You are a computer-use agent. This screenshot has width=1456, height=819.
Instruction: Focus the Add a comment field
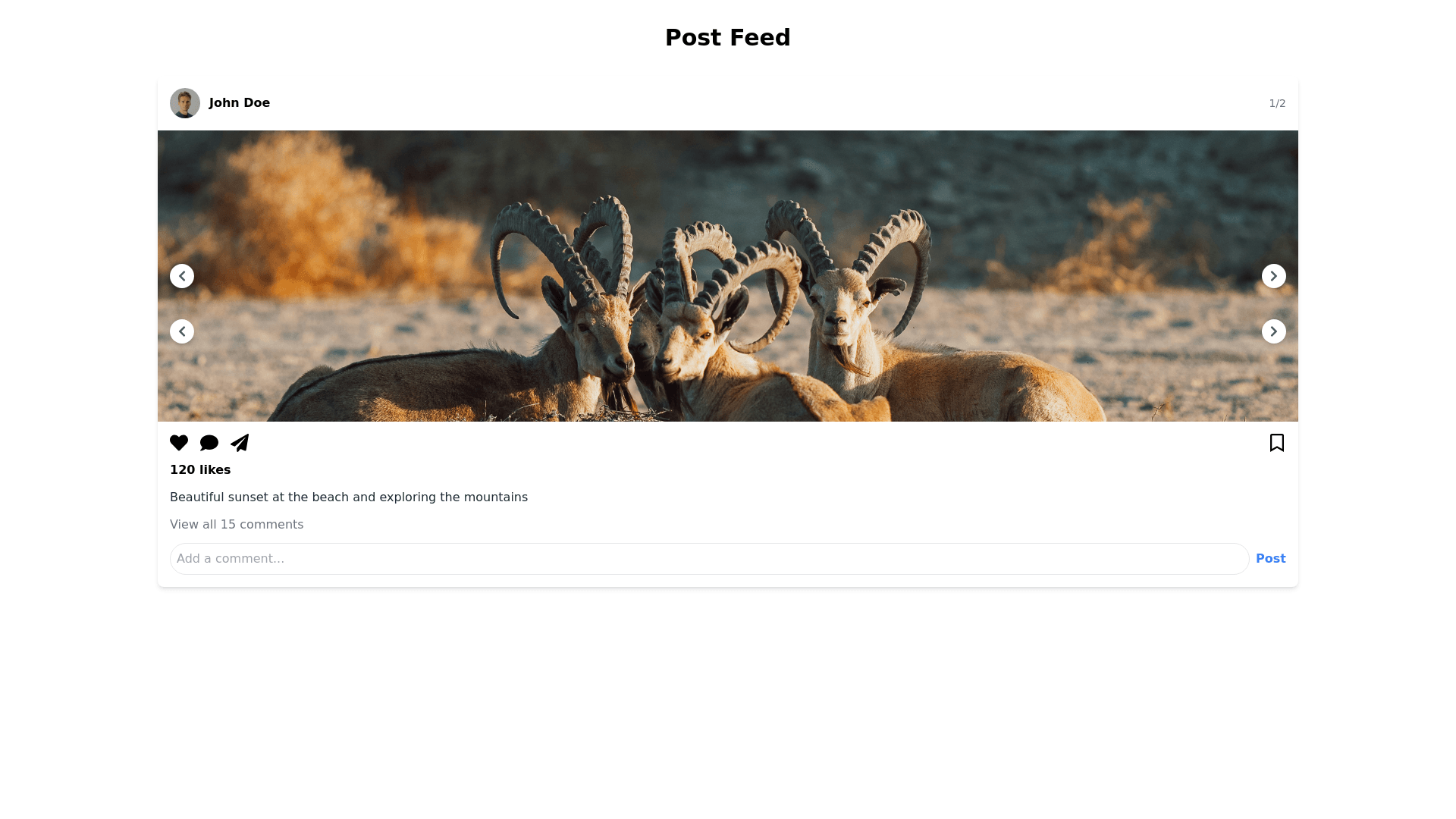coord(709,559)
